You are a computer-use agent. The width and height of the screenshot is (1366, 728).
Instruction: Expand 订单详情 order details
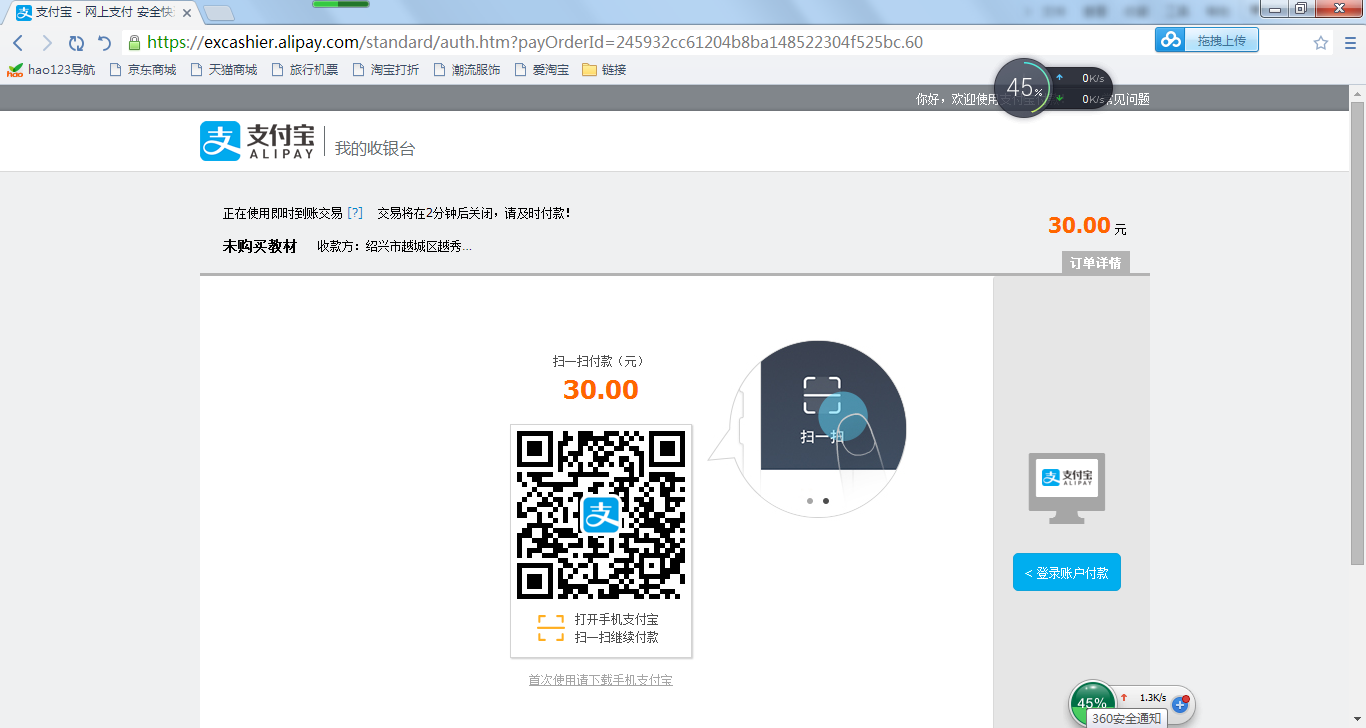(x=1095, y=263)
